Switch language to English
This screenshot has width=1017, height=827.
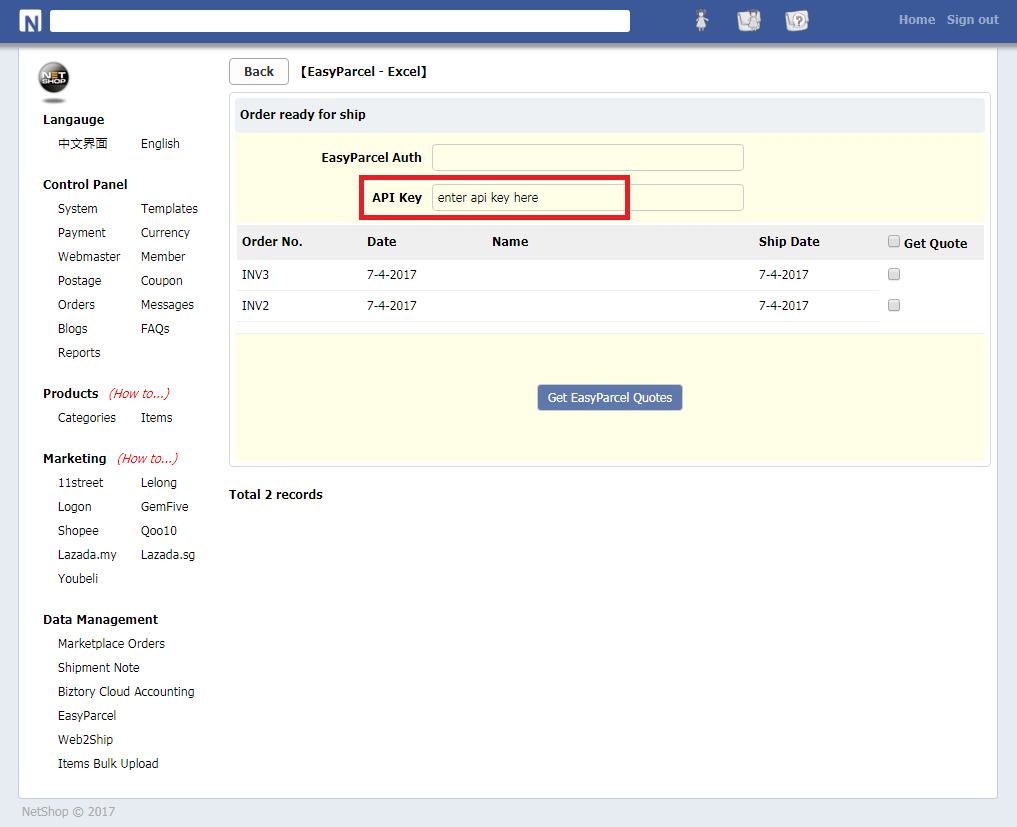pyautogui.click(x=160, y=143)
